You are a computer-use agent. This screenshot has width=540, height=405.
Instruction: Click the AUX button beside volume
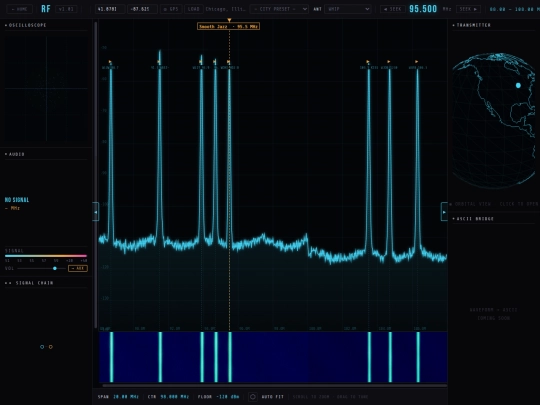pyautogui.click(x=78, y=268)
